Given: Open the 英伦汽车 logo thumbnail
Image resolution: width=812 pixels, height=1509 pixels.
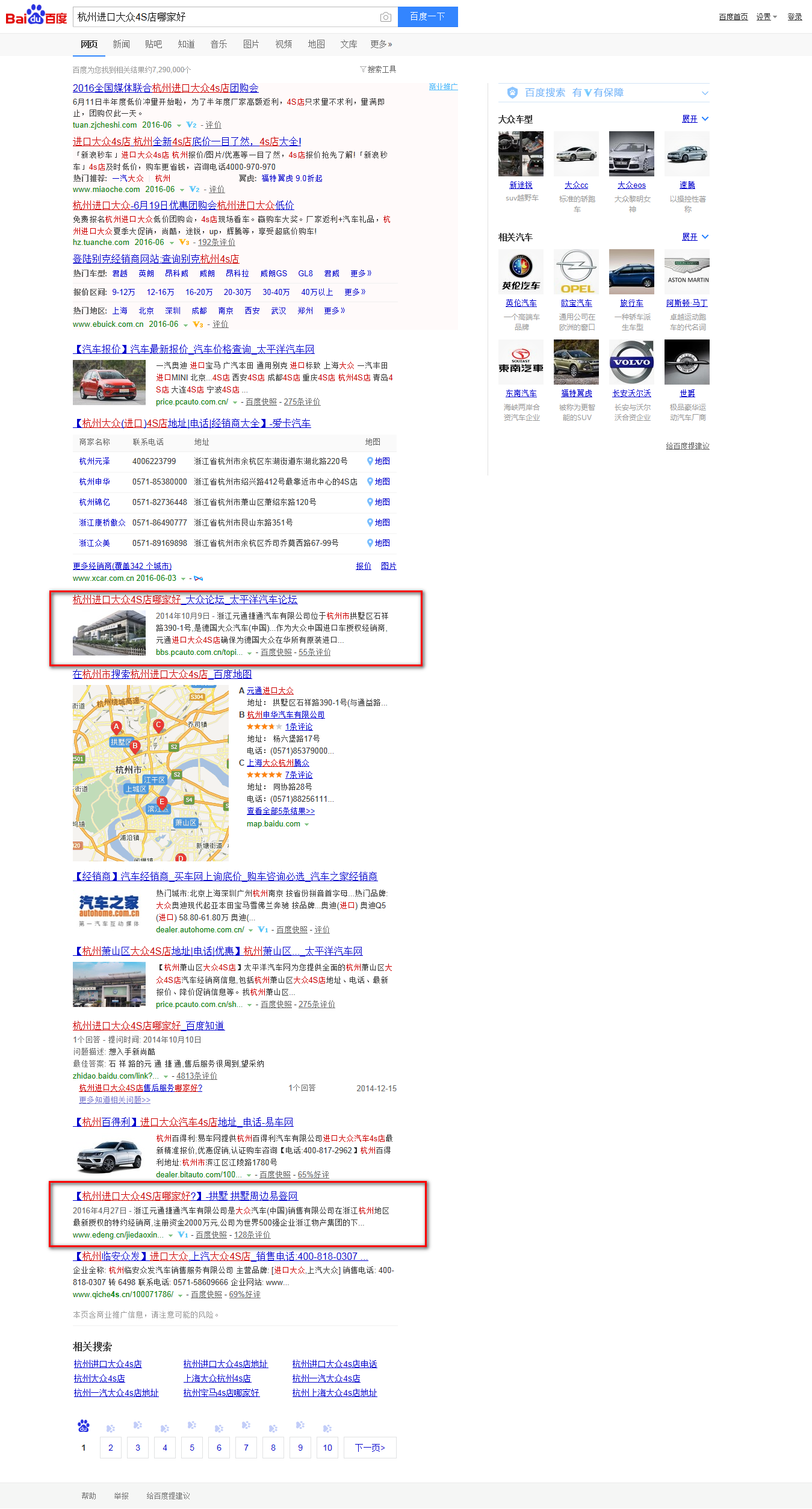Looking at the screenshot, I should pos(521,271).
